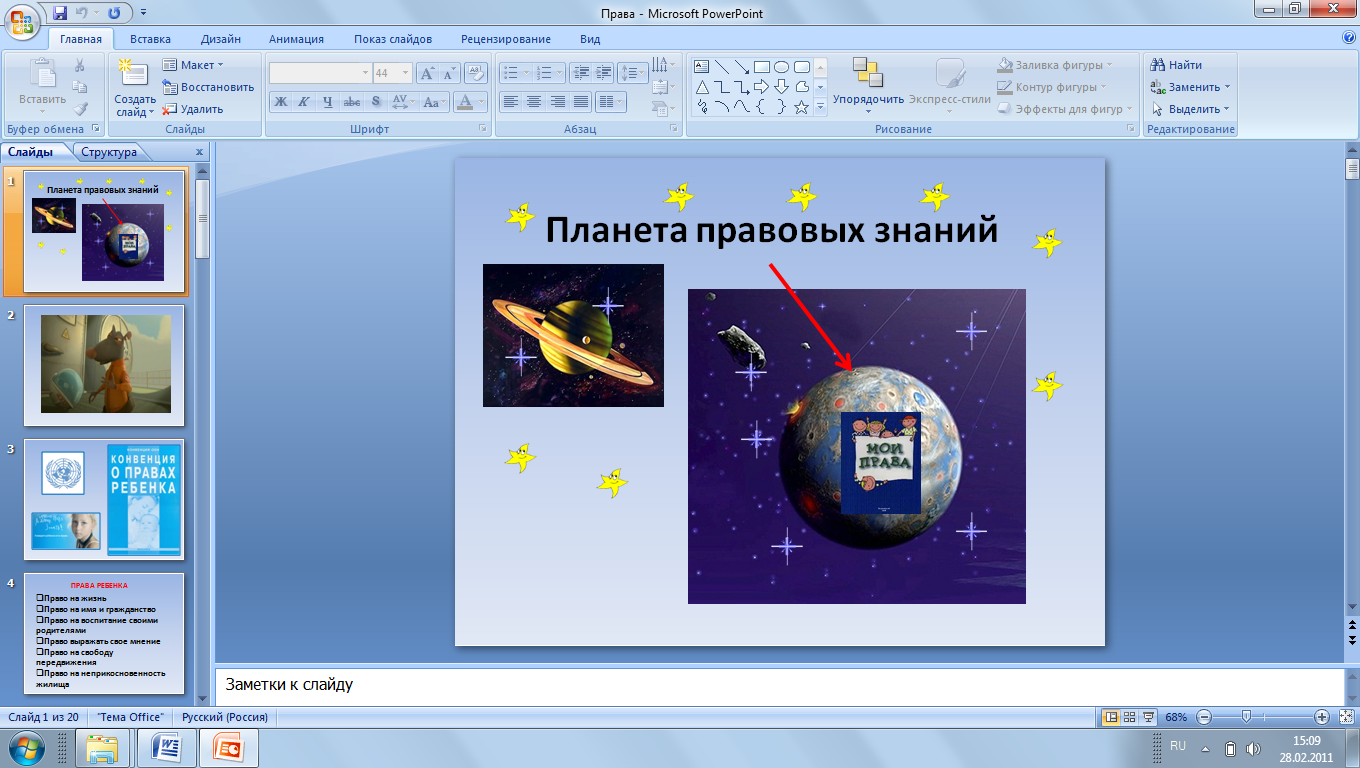Screen dimensions: 1360x768
Task: Click the Find (Найти) binoculars button
Action: point(1177,65)
